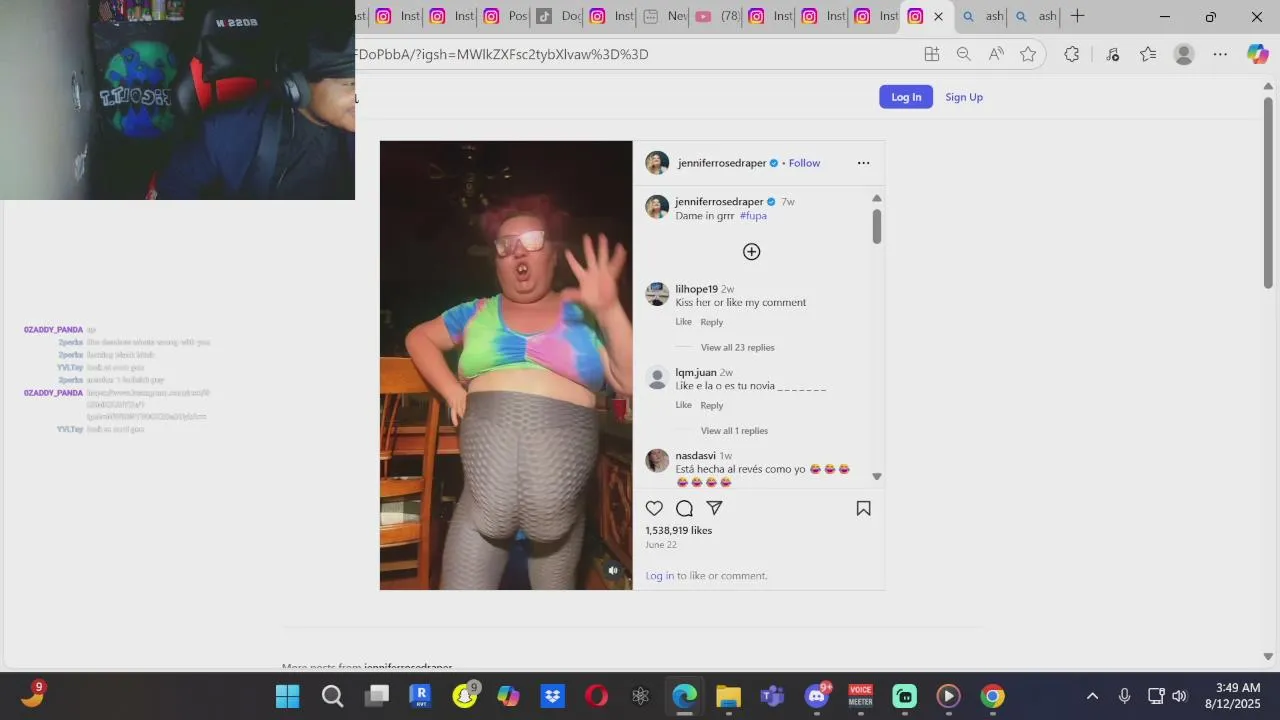
Task: Unmute video with the speaker icon
Action: click(x=613, y=570)
